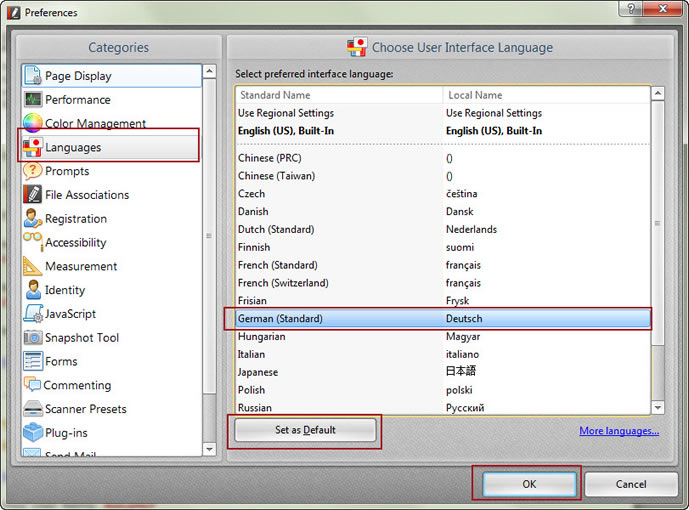The image size is (689, 510).
Task: Select Chinese (Taiwan) language row
Action: point(443,176)
